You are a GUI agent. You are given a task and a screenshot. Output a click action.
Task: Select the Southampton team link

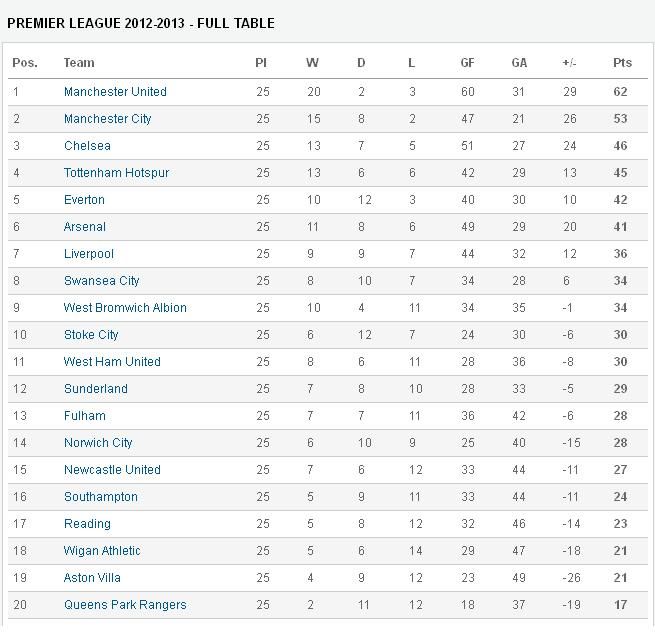click(x=100, y=497)
